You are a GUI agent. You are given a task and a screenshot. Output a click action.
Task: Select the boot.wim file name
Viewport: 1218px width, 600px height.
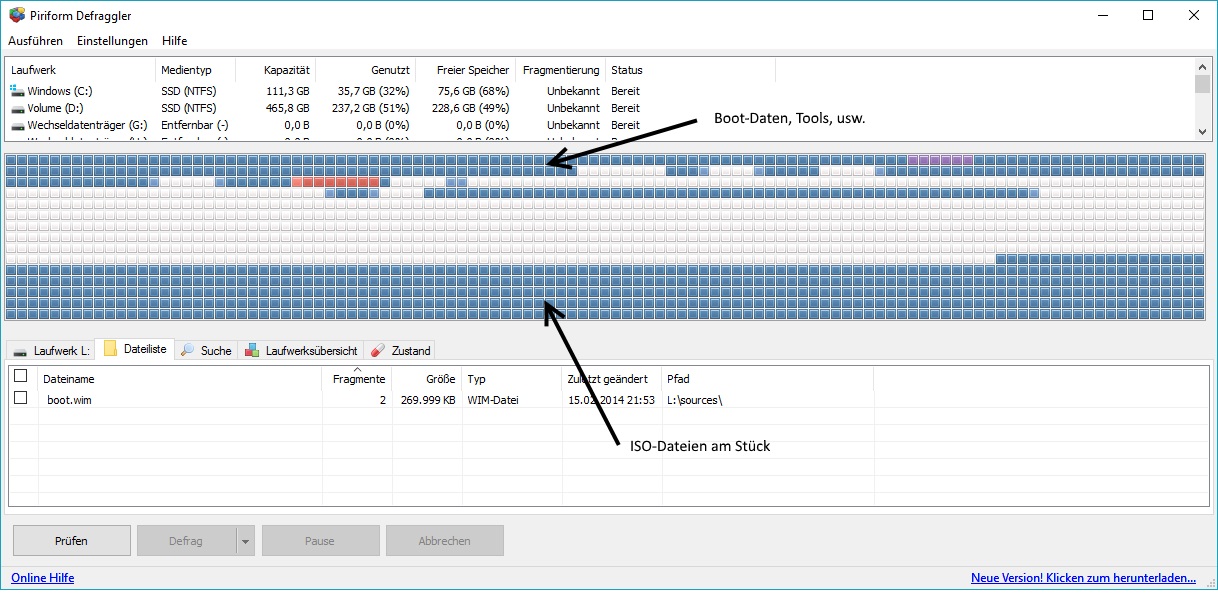coord(71,399)
